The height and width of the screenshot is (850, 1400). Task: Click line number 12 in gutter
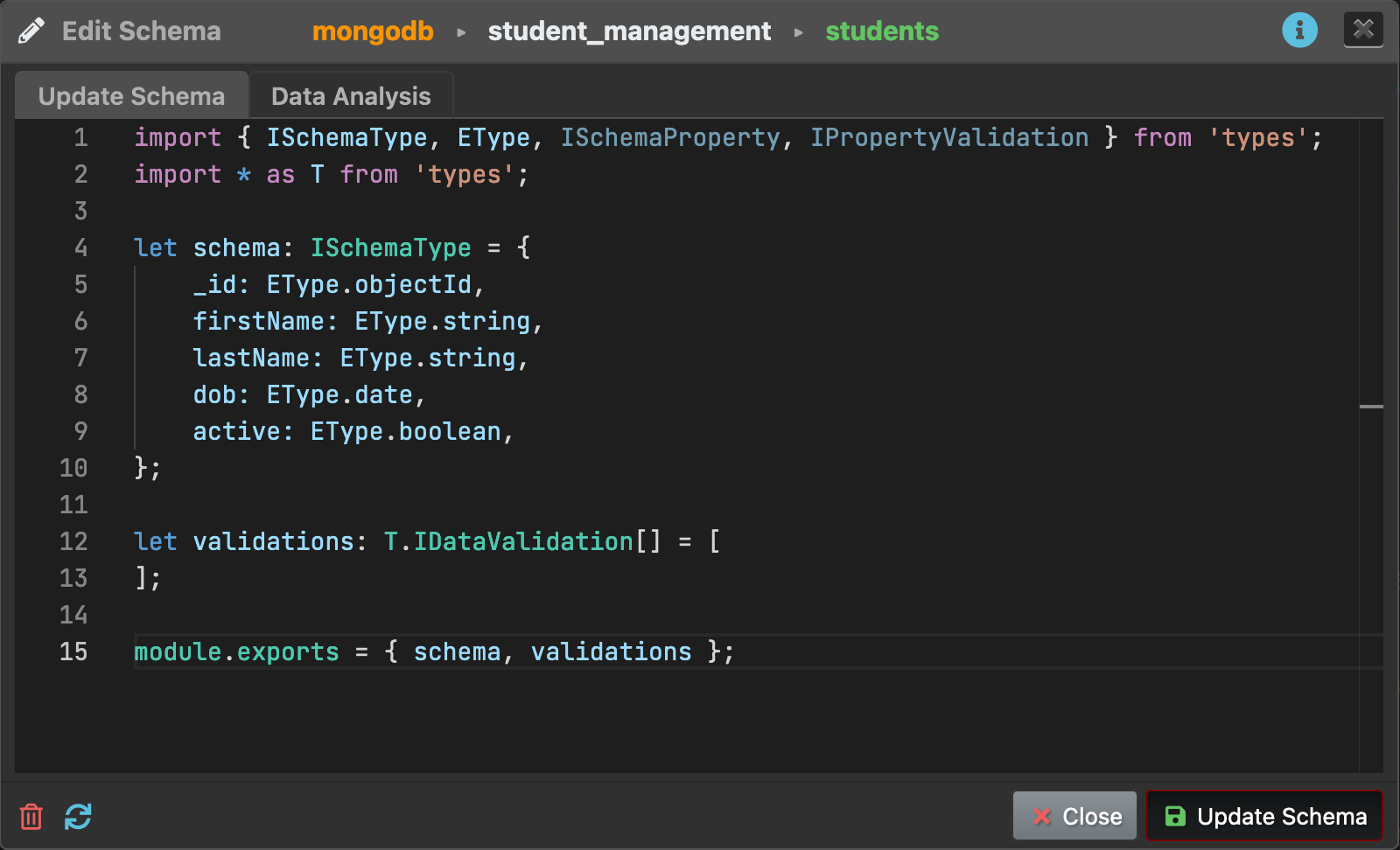(73, 541)
